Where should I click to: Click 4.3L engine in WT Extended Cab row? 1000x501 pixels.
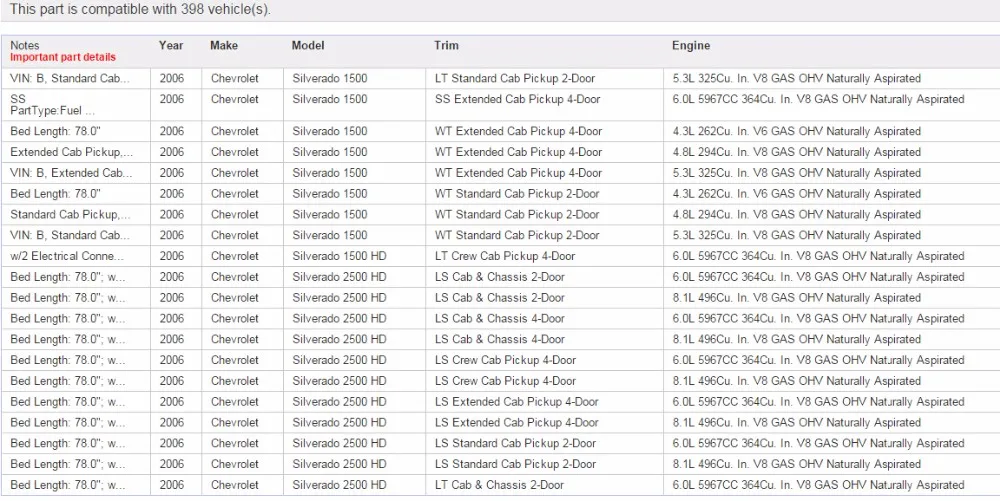tap(797, 131)
